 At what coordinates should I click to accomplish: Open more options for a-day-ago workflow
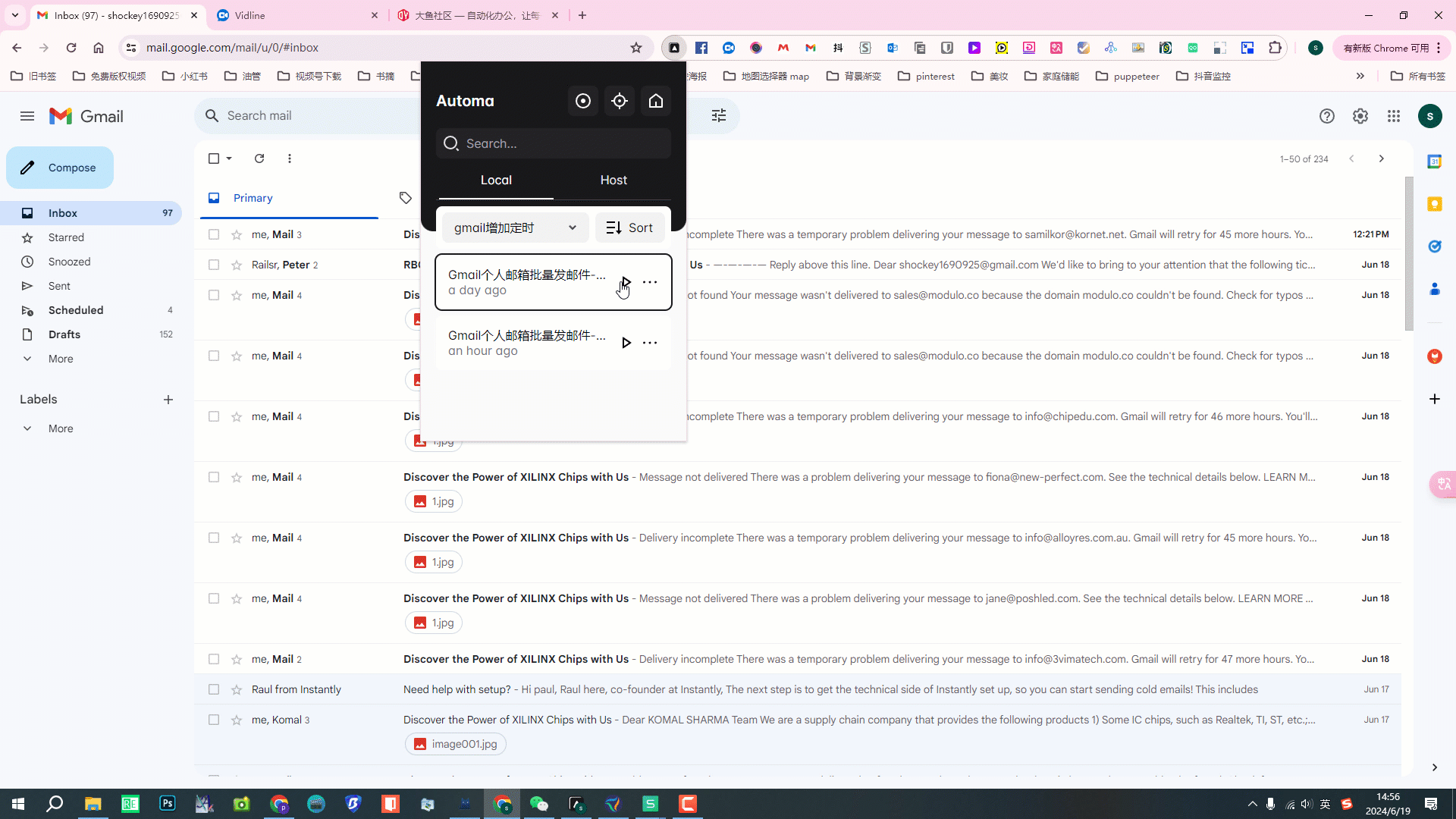pos(650,282)
